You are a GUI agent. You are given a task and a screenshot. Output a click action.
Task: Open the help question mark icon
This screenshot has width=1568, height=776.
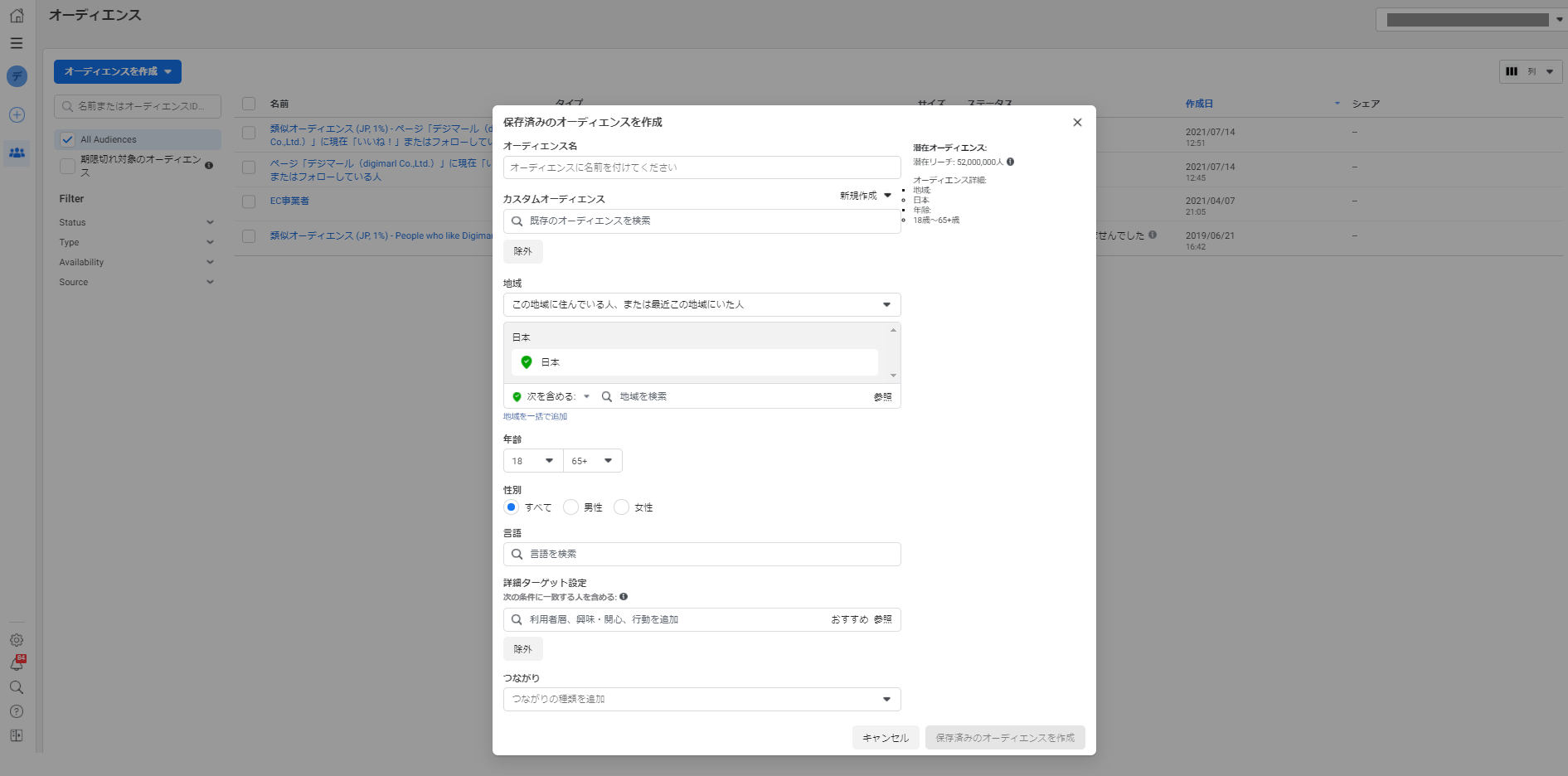click(17, 711)
